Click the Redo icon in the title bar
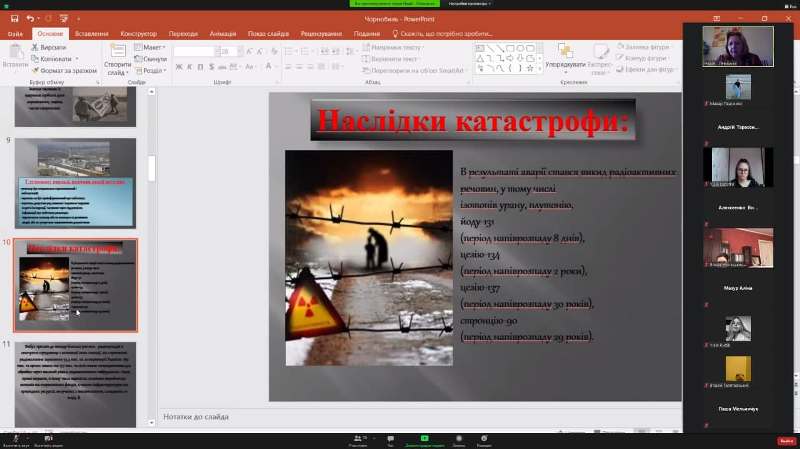Screen dimensions: 800x449 coord(48,19)
